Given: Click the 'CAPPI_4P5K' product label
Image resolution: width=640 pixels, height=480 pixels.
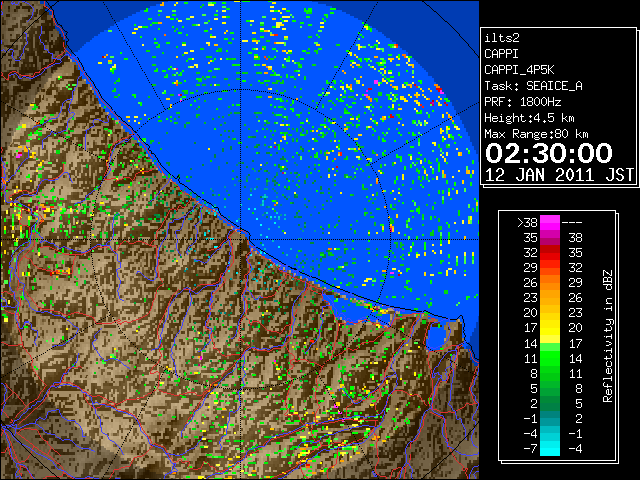Looking at the screenshot, I should click(519, 70).
